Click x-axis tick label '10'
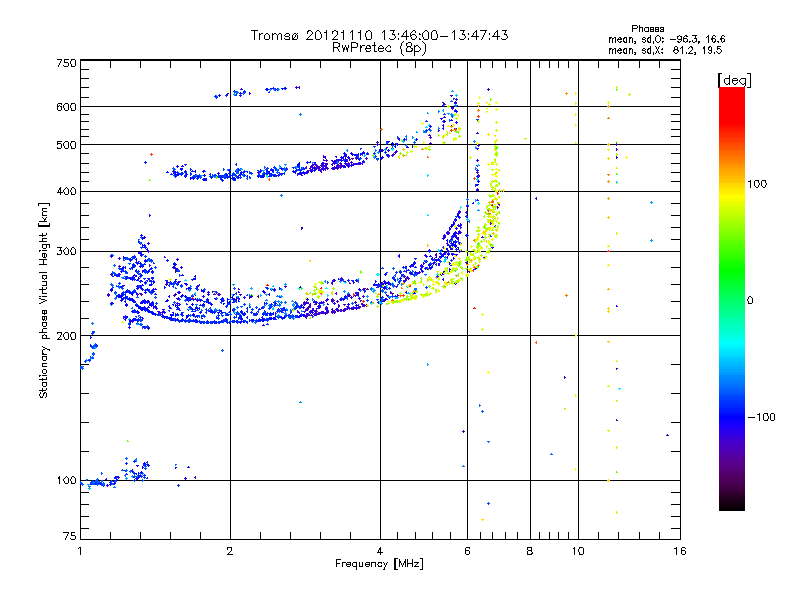The width and height of the screenshot is (800, 600). tap(578, 551)
